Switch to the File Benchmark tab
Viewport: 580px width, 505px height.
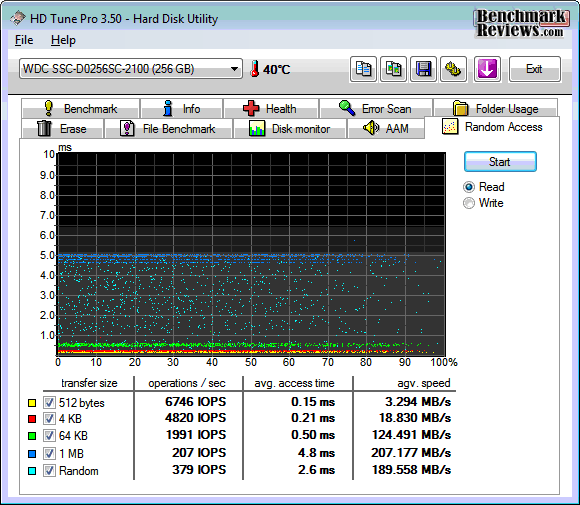click(x=169, y=128)
